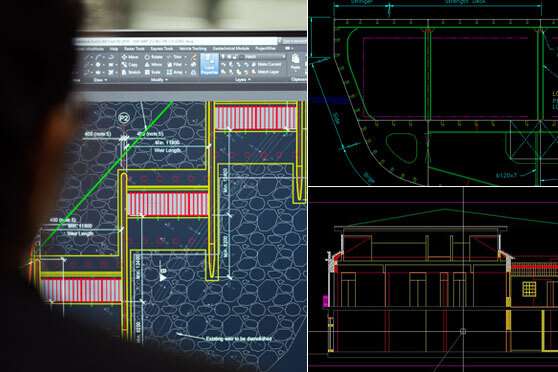Select the Stretch tool
The width and height of the screenshot is (558, 372).
(131, 72)
